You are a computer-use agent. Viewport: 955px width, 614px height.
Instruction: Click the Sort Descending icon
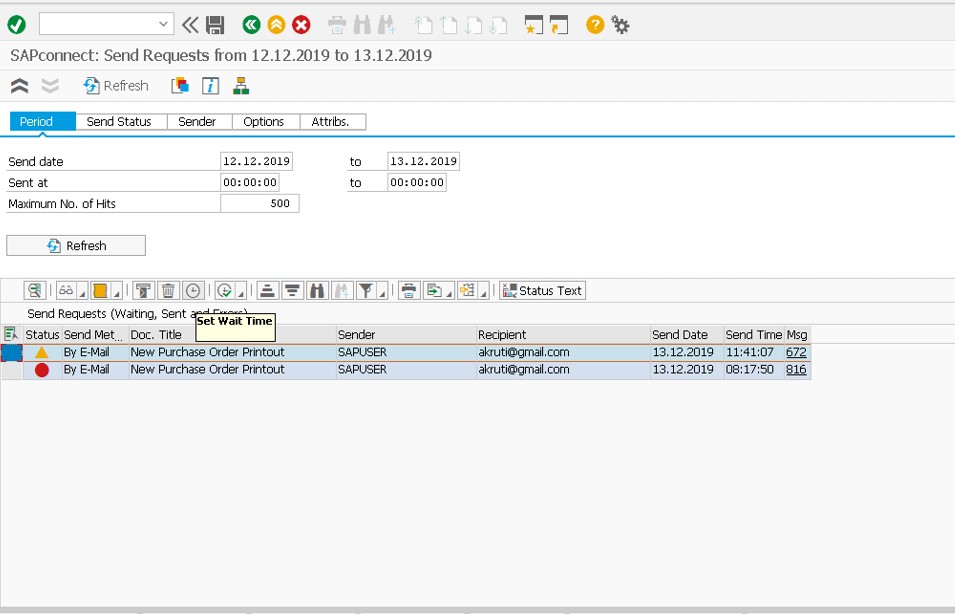coord(292,291)
